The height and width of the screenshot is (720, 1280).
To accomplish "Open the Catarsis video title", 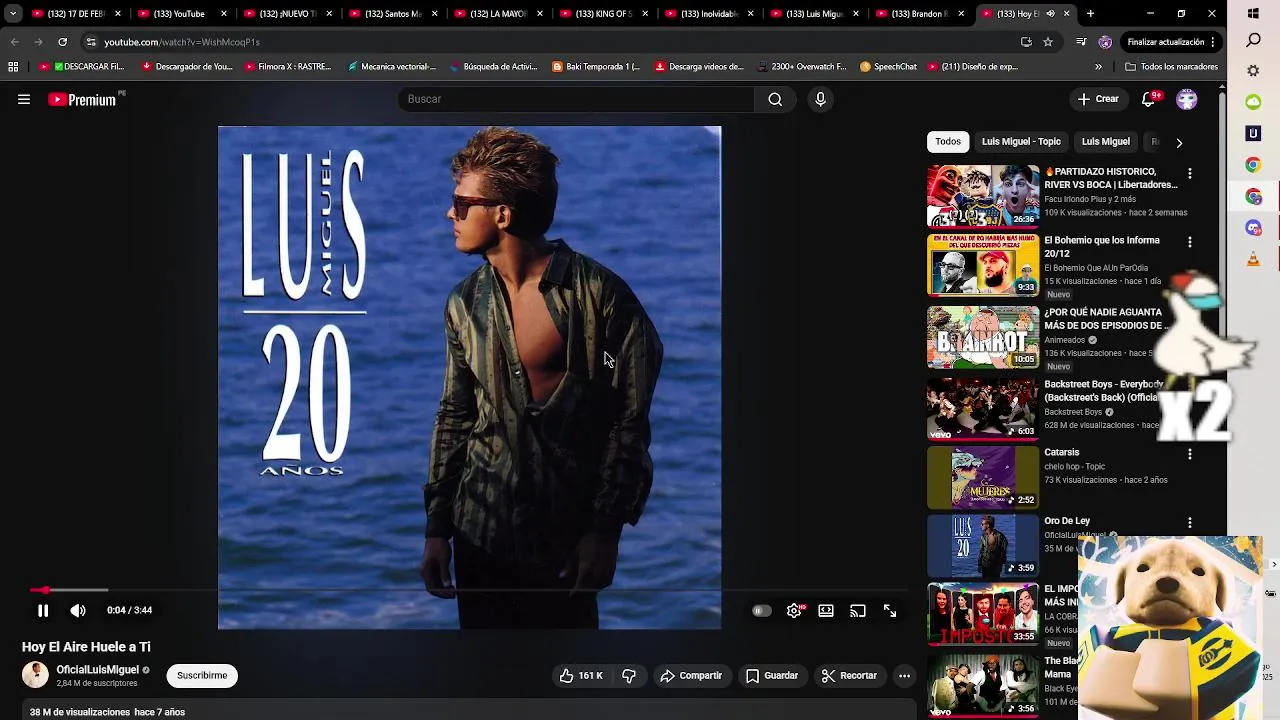I will click(x=1062, y=453).
